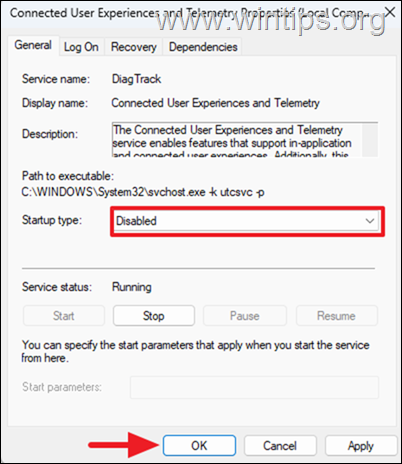The height and width of the screenshot is (464, 402).
Task: Expand the Startup type dropdown showing Disabled
Action: [x=247, y=221]
